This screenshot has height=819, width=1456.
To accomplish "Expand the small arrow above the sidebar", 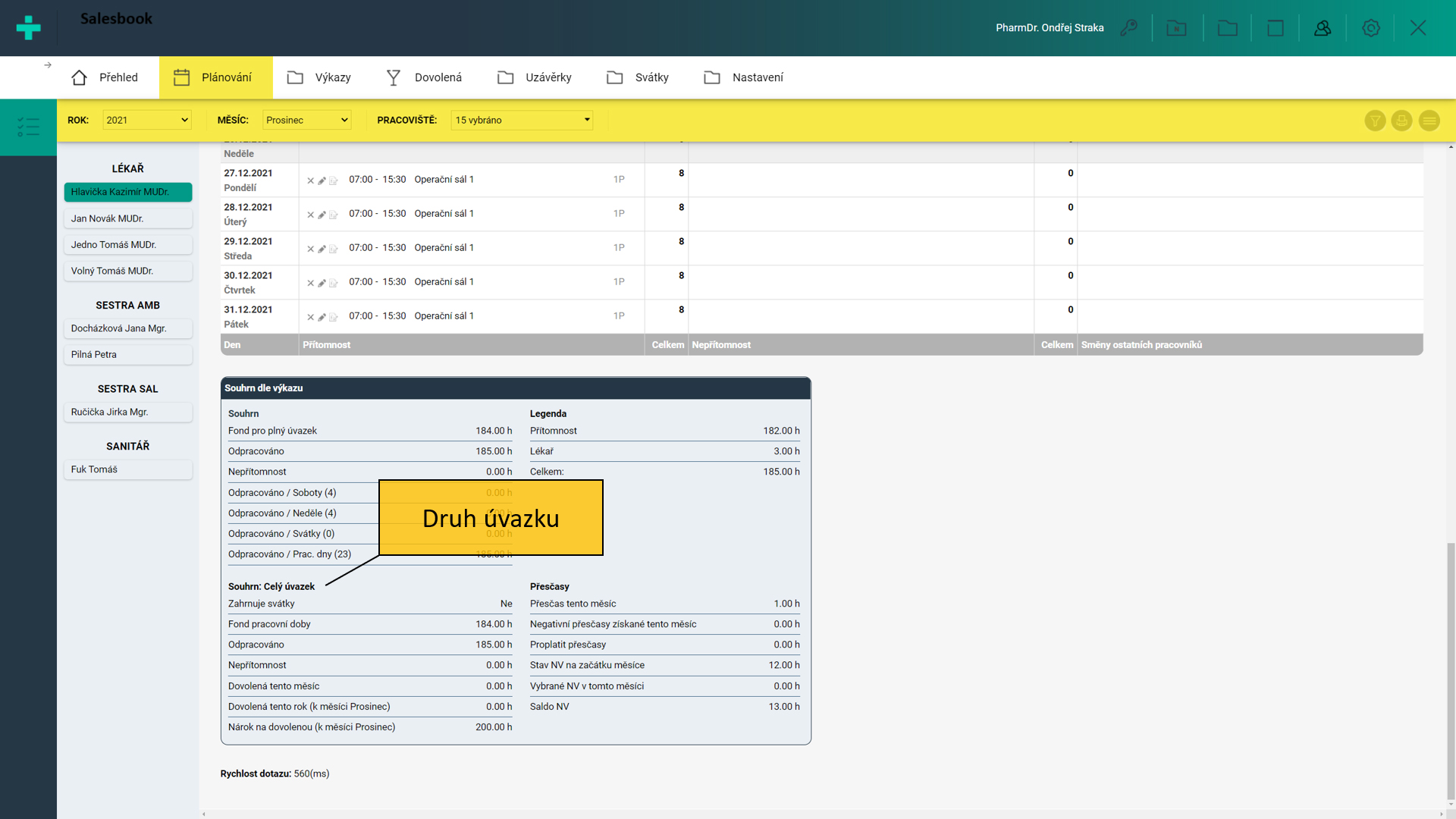I will click(48, 65).
